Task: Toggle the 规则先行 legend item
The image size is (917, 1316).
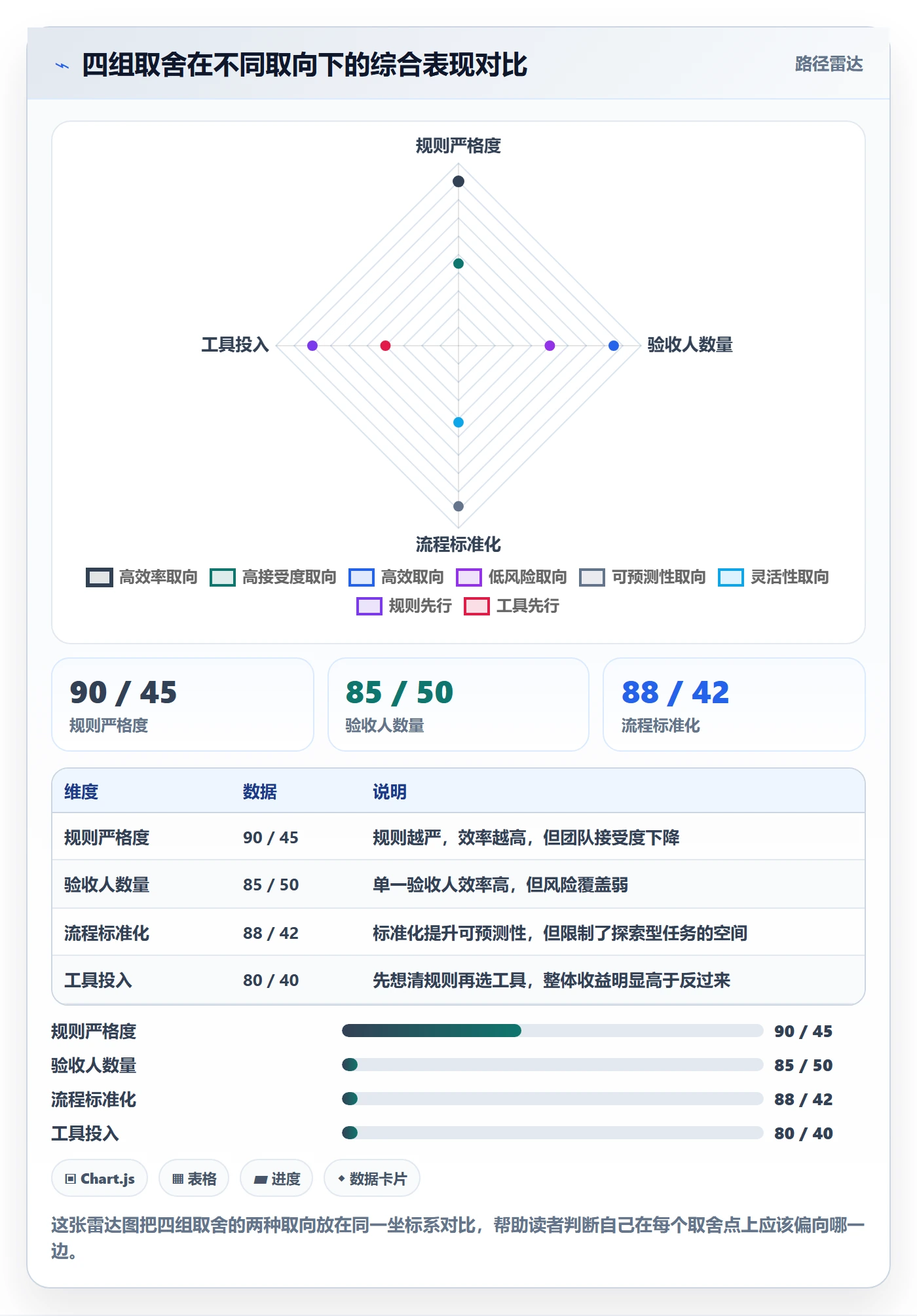Action: click(x=404, y=606)
